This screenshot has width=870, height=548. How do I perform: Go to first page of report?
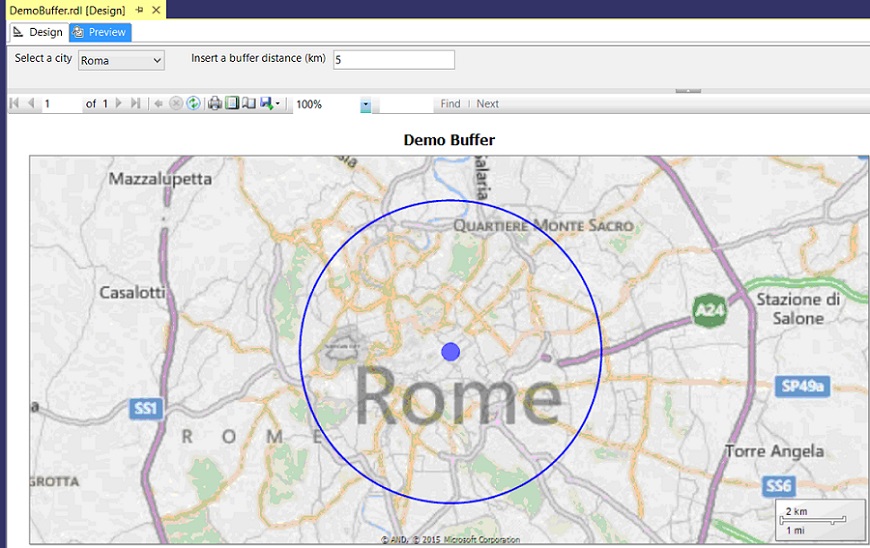click(x=14, y=103)
